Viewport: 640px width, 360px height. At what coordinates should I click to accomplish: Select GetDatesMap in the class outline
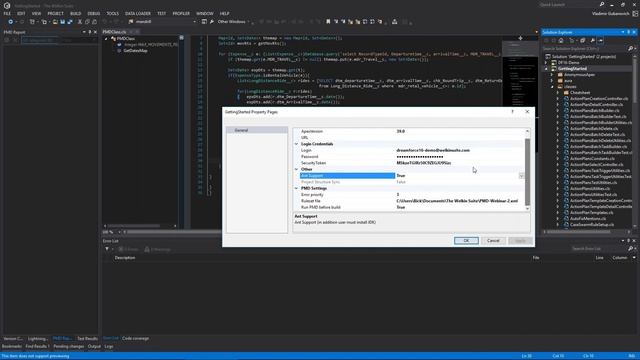135,51
